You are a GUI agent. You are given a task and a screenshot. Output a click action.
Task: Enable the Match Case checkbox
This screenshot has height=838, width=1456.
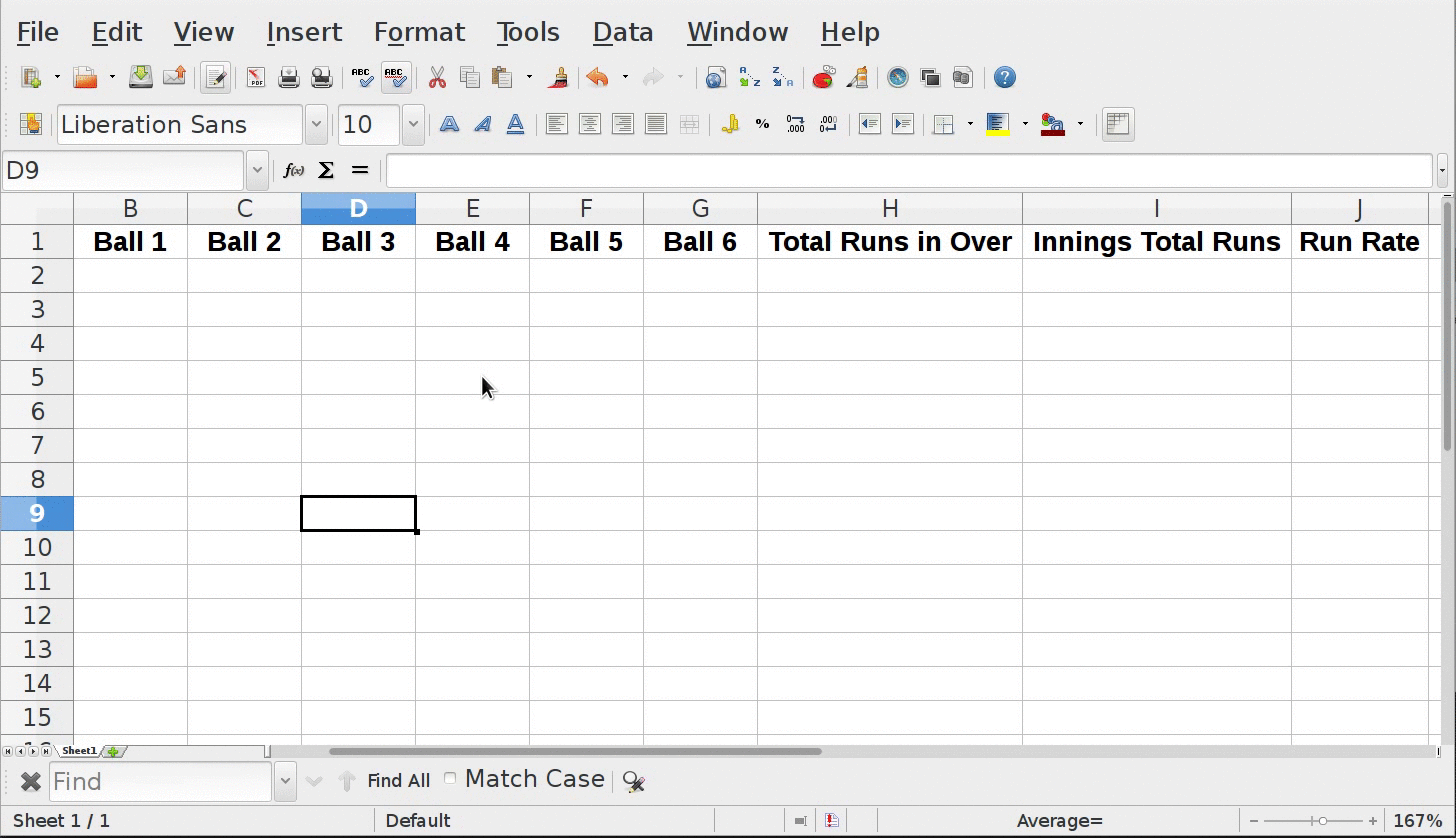point(450,779)
